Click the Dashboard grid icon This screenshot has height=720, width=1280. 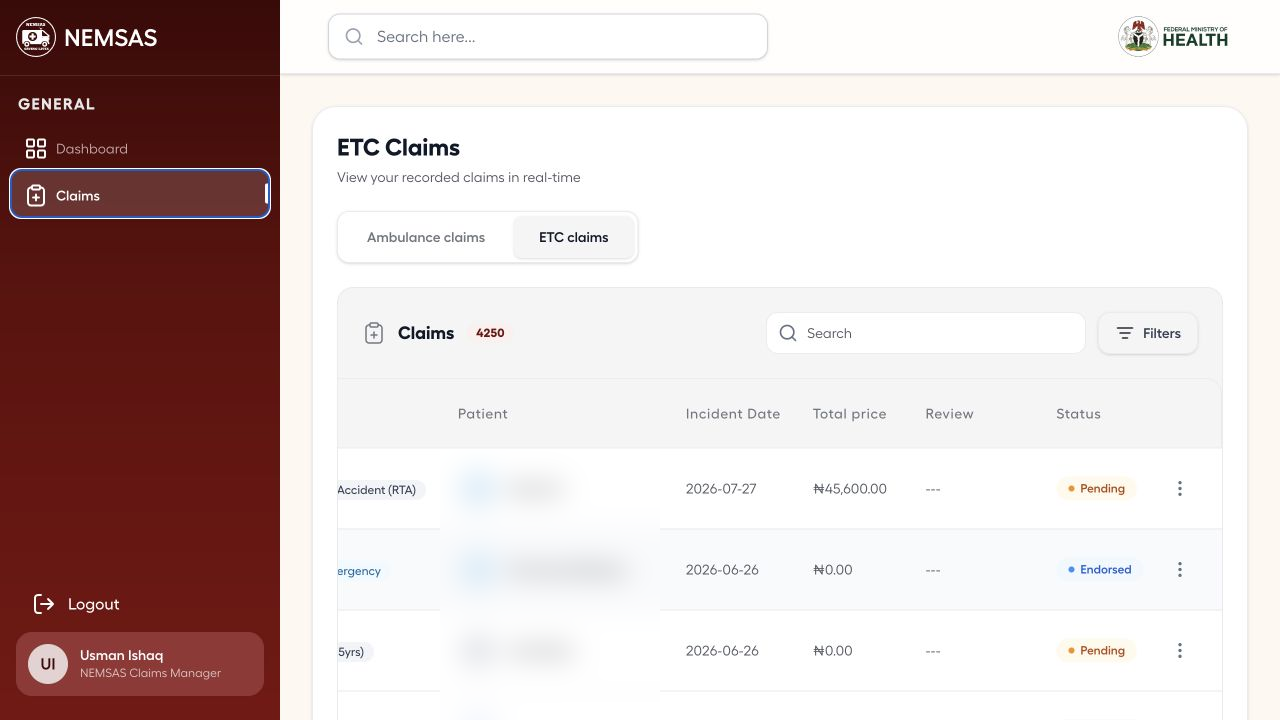[x=36, y=149]
